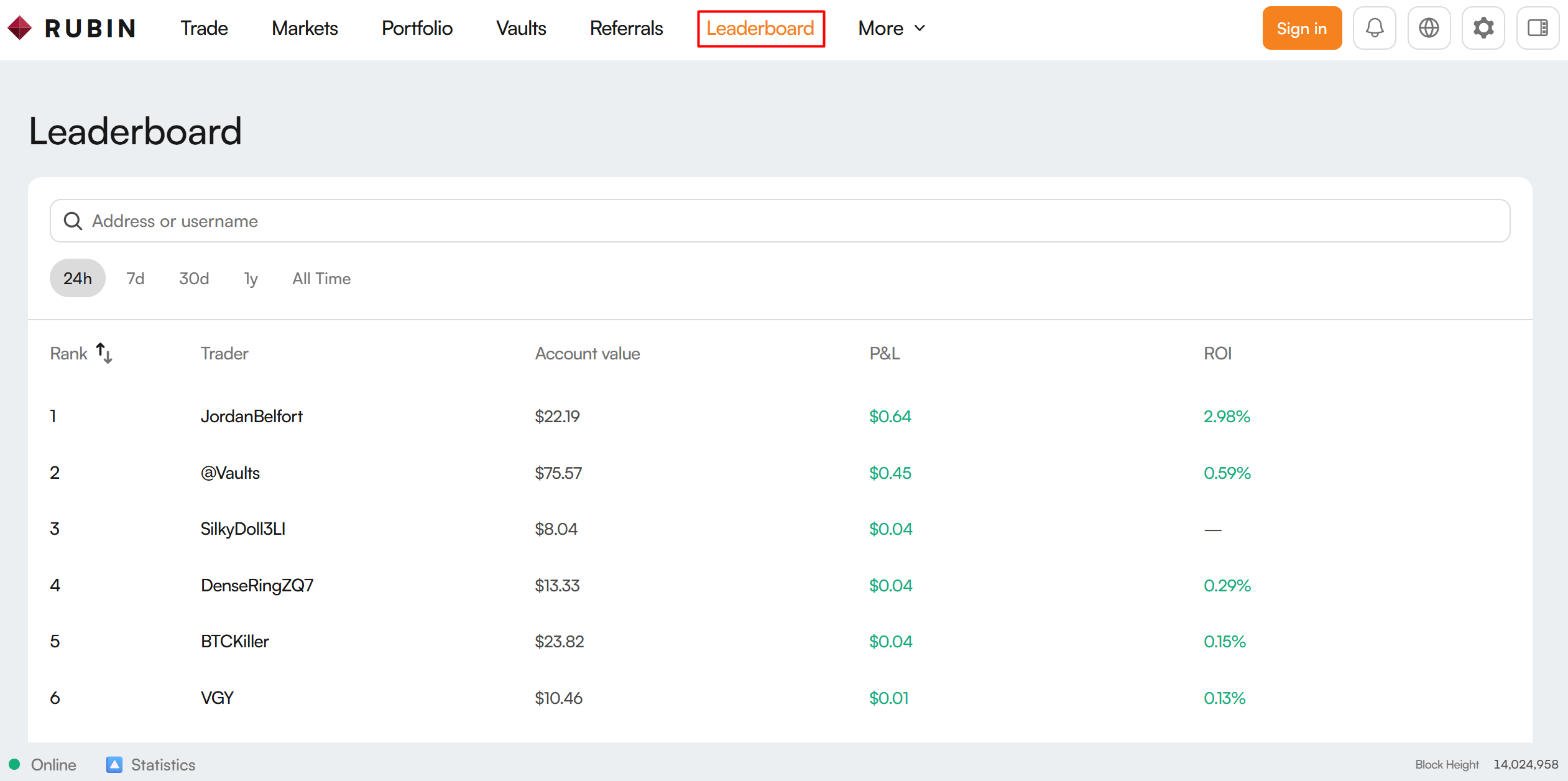Open trader VGY

click(217, 698)
